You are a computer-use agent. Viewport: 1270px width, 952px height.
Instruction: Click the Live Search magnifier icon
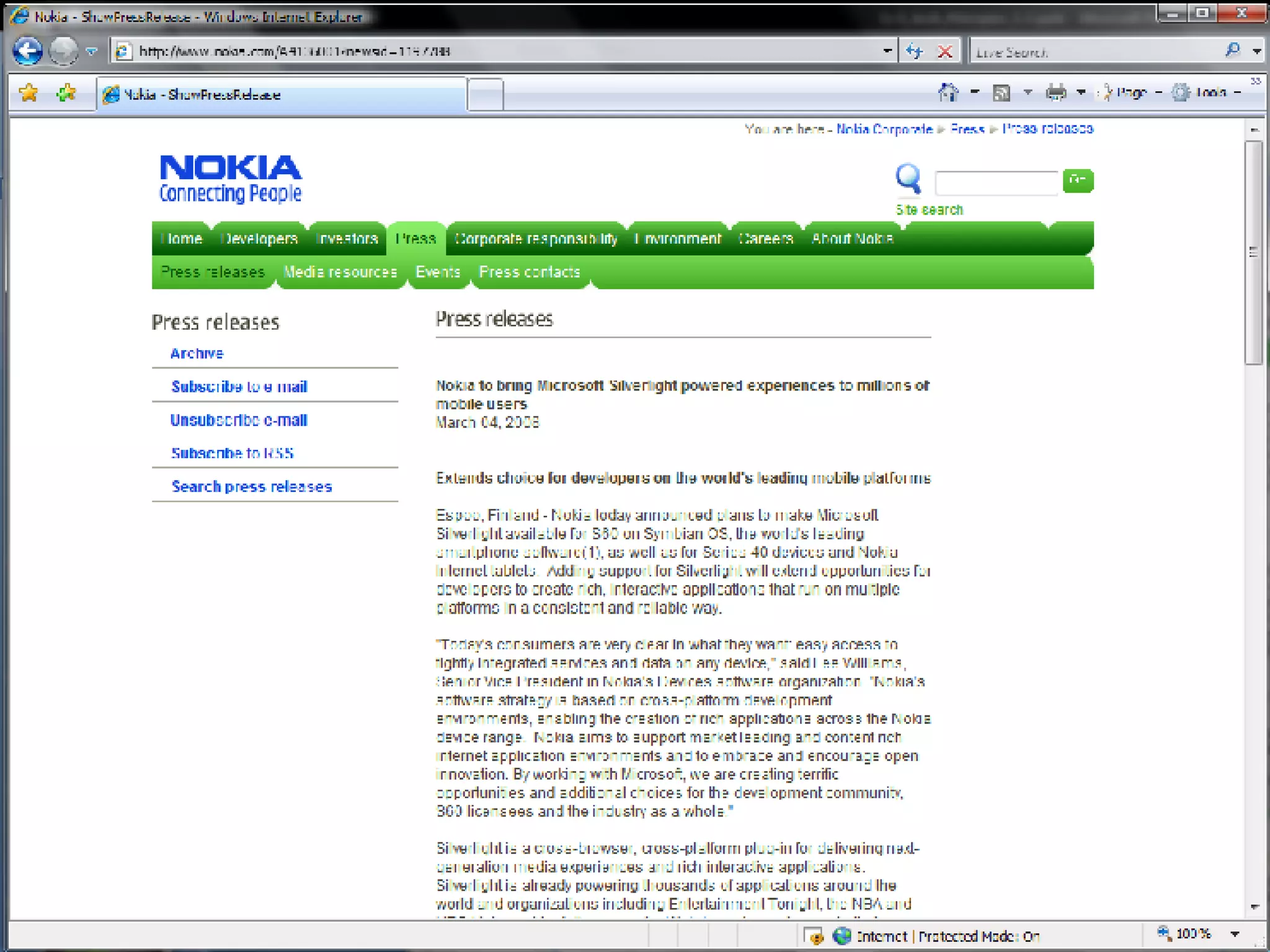(1233, 51)
